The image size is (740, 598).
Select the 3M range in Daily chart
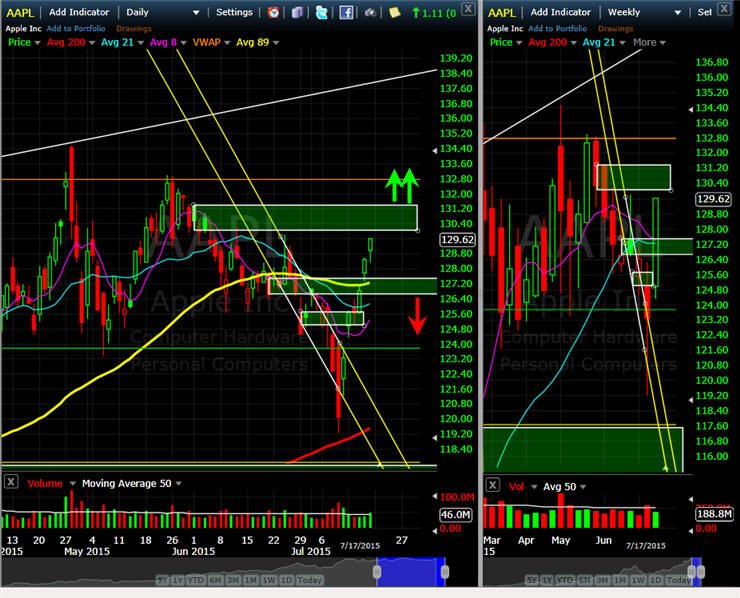233,580
